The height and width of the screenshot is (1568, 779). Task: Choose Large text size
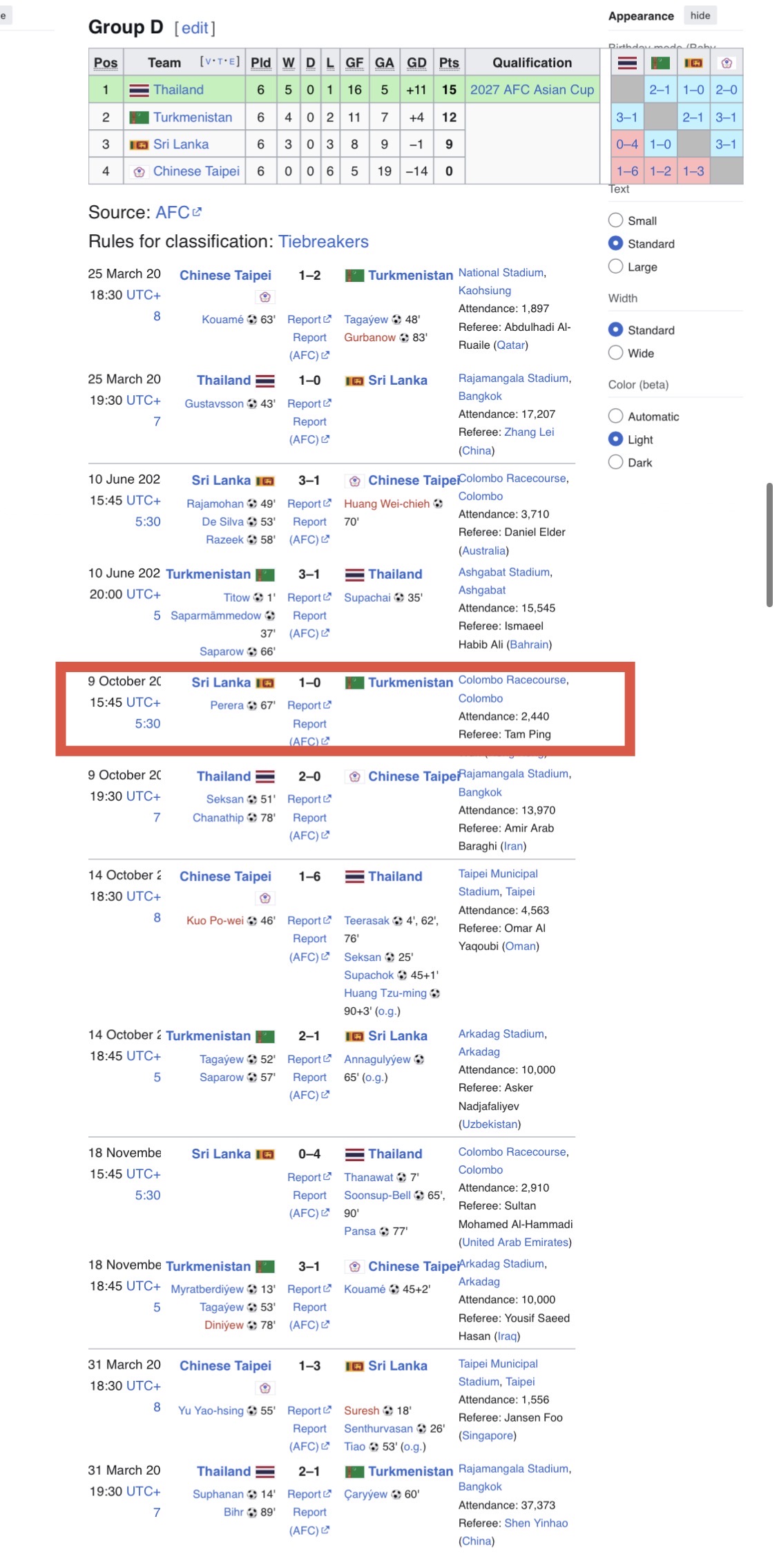615,267
